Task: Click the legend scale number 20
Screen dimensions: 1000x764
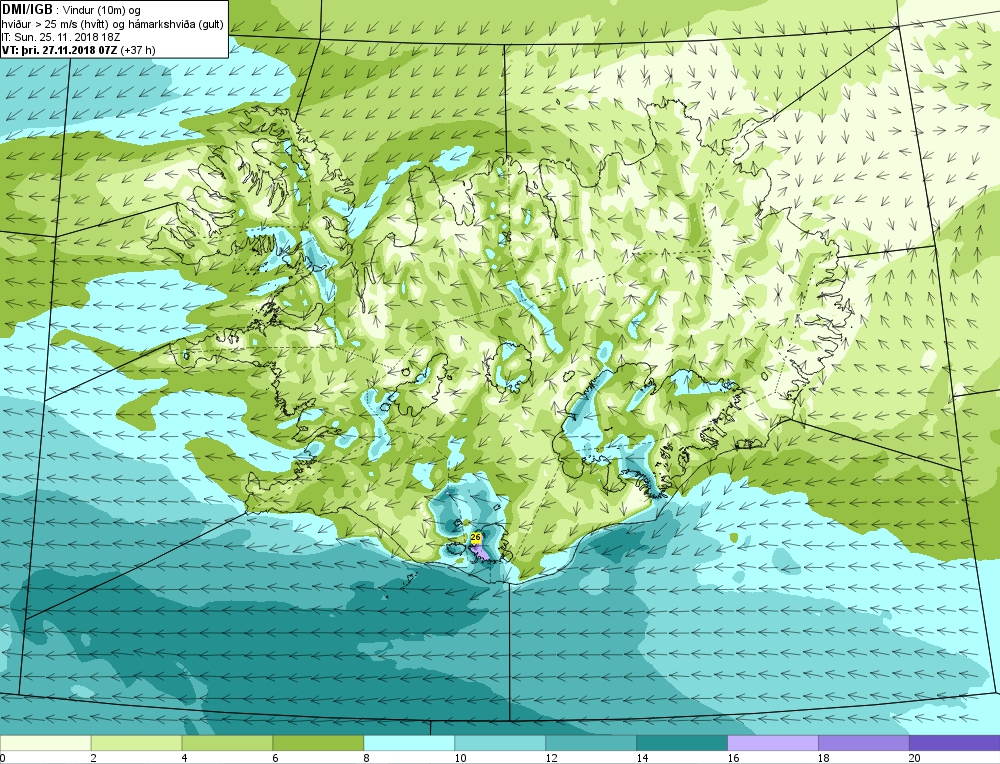Action: pos(915,758)
